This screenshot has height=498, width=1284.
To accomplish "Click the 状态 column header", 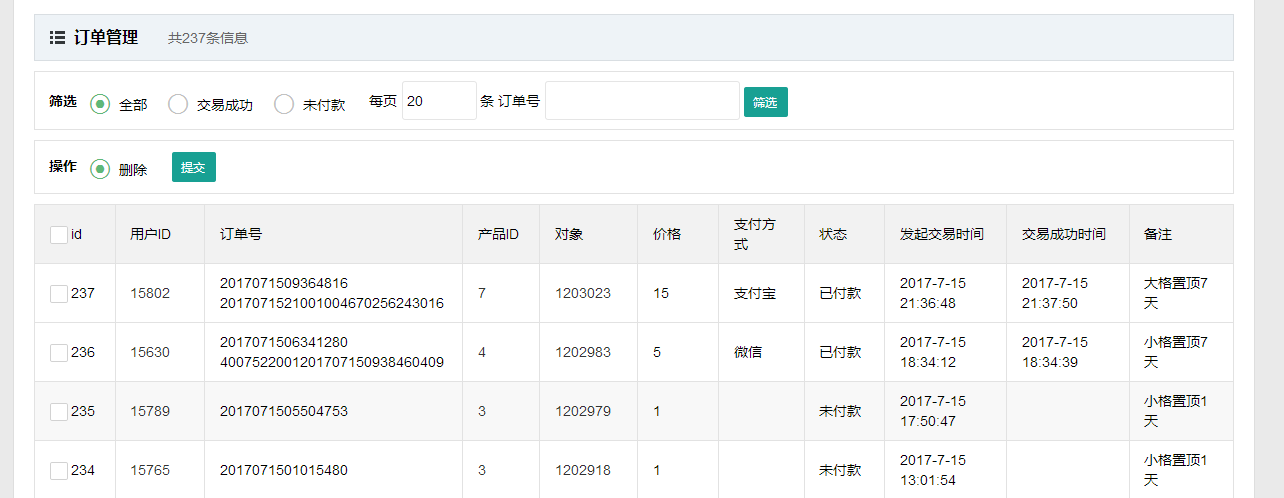I will click(833, 235).
